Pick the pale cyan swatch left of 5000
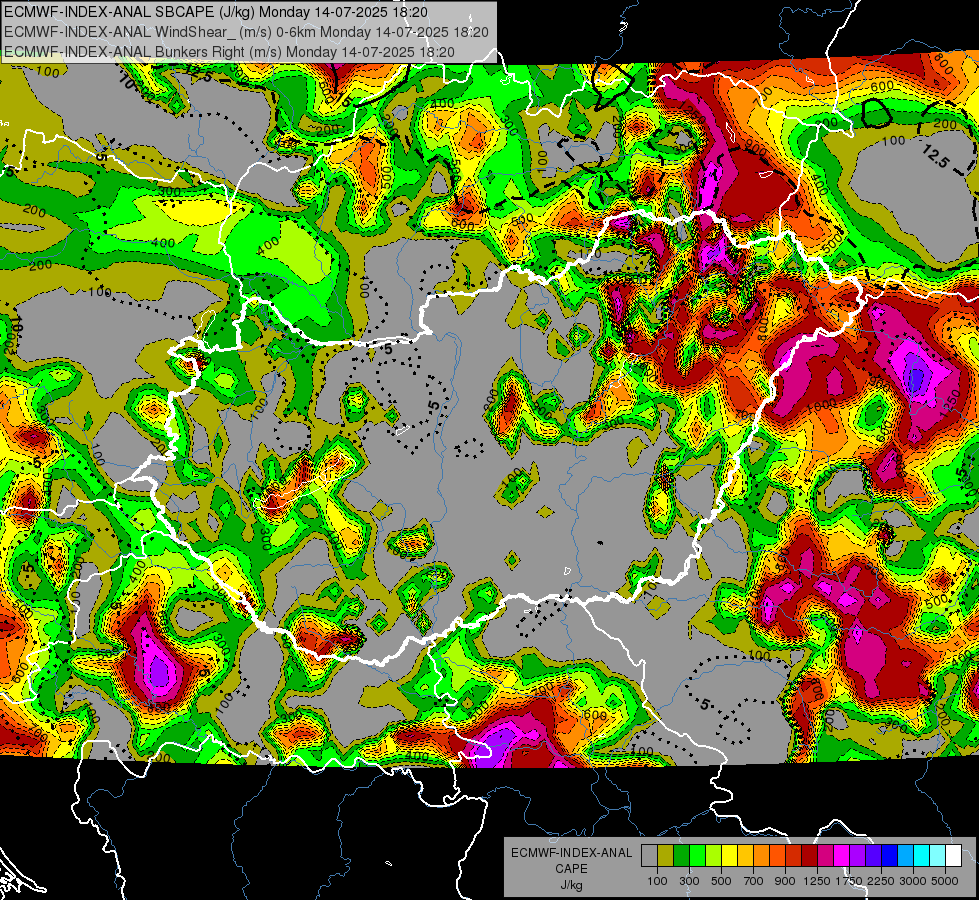The height and width of the screenshot is (900, 979). (x=938, y=855)
